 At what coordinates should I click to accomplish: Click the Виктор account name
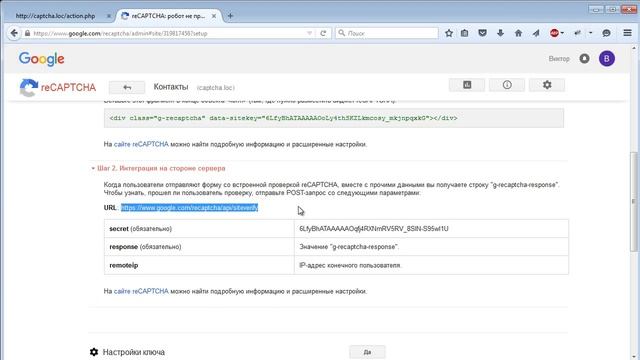point(559,59)
